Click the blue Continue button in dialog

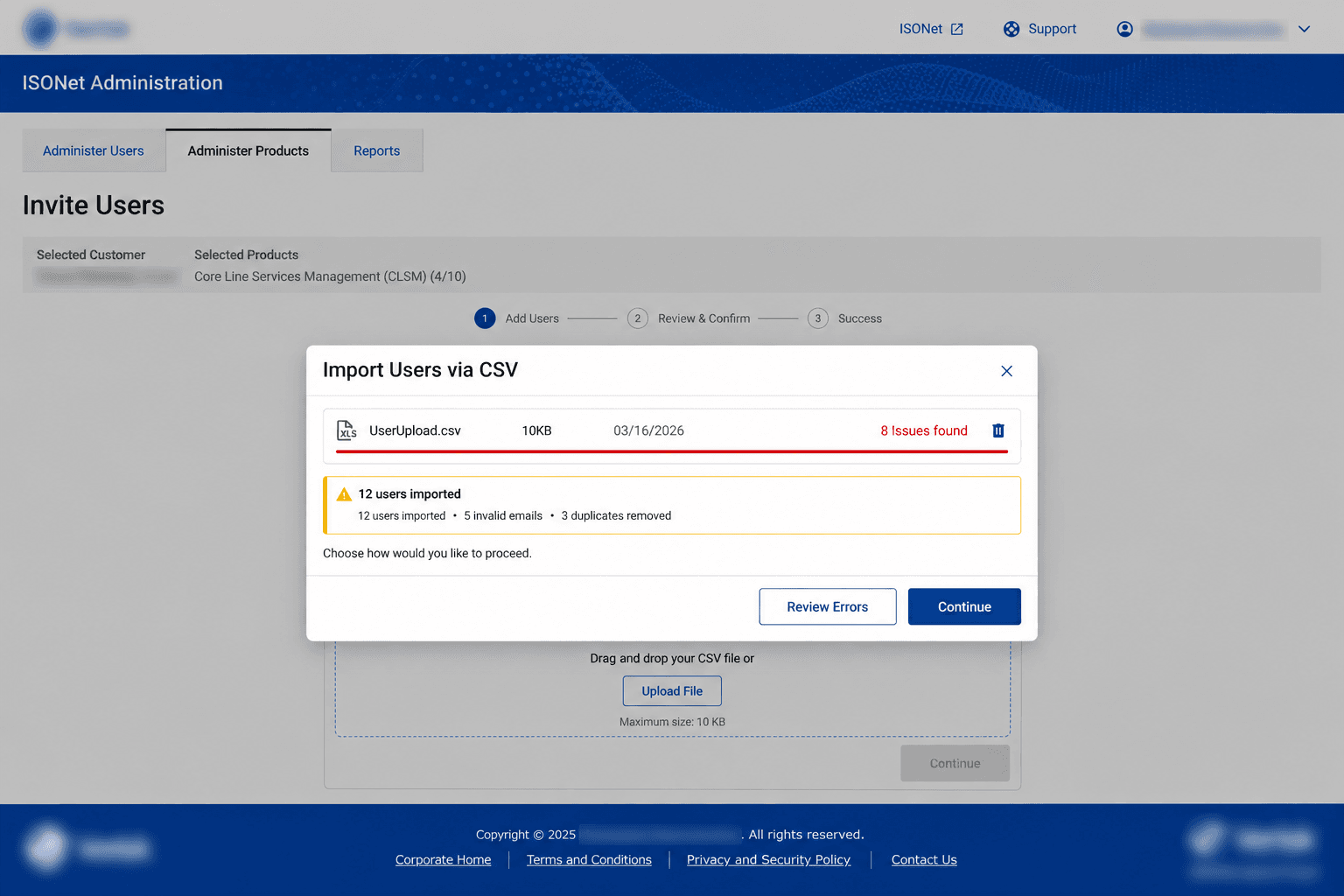964,606
